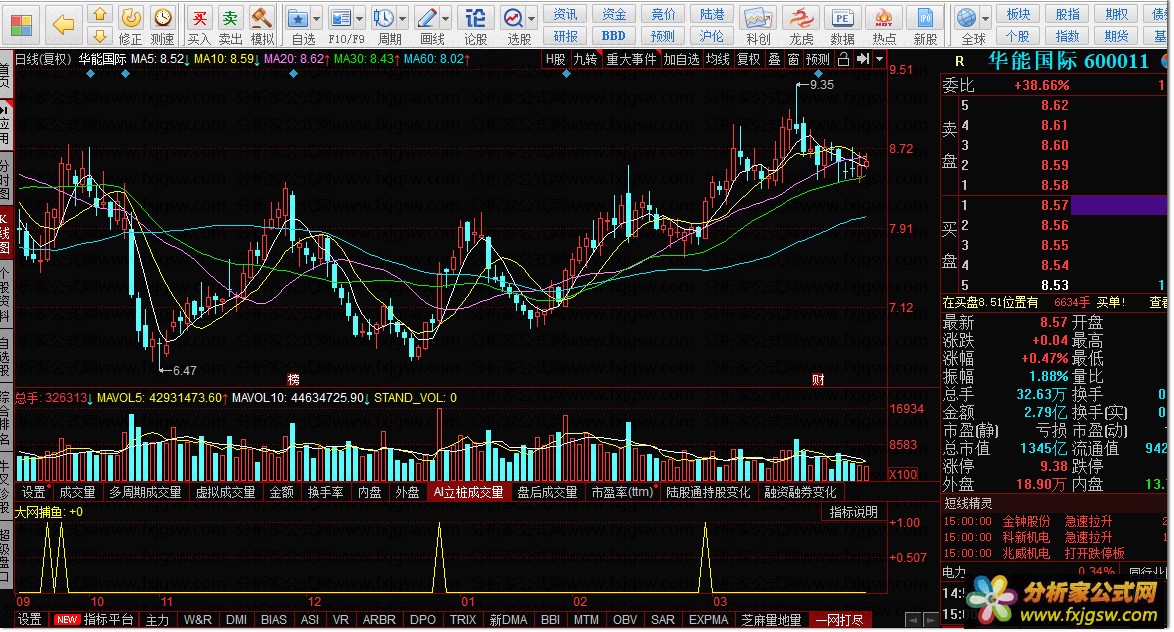The image size is (1174, 632).
Task: Click the left scroll arrow under the indicator tabs
Action: pyautogui.click(x=912, y=619)
